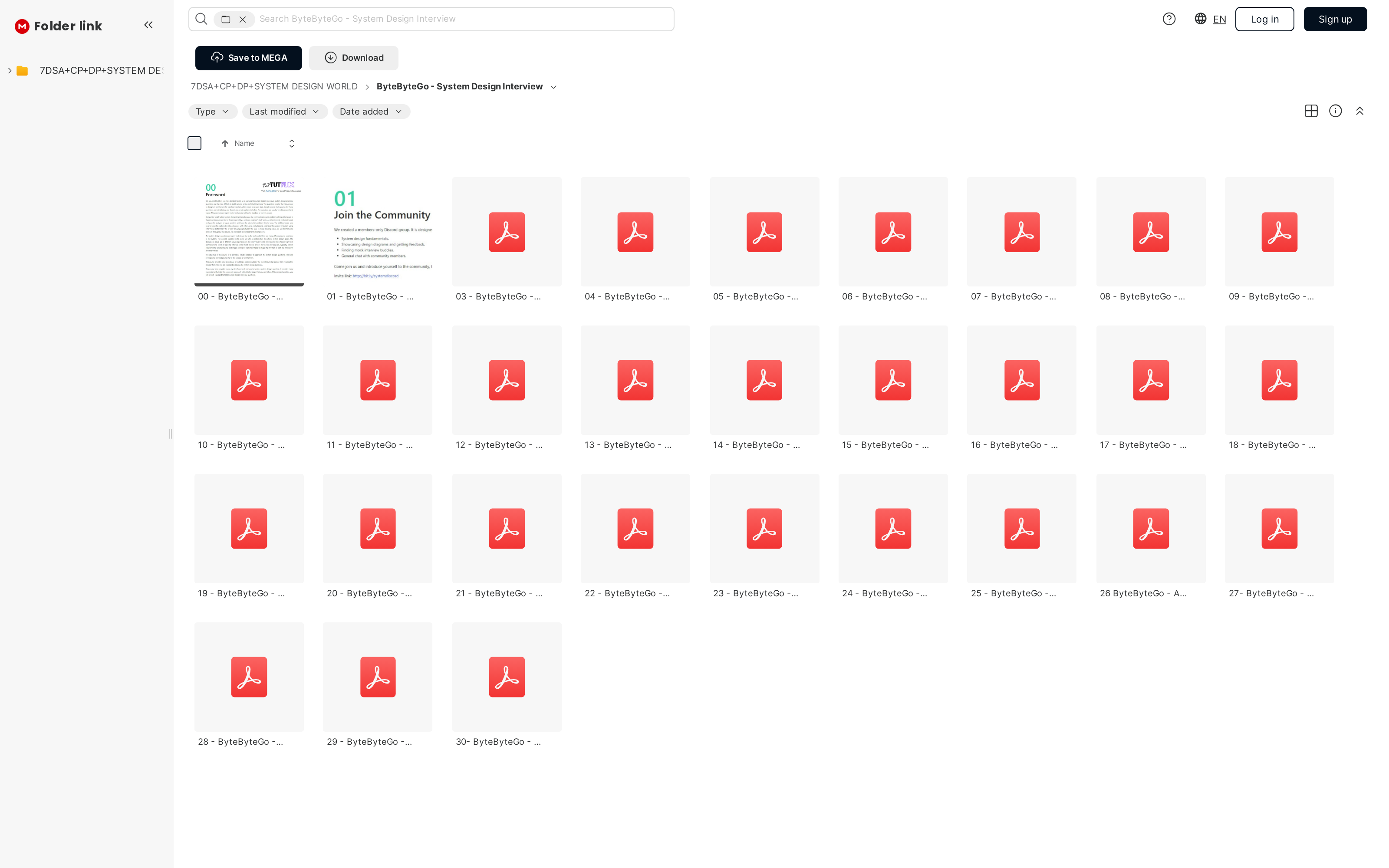Click the MEGA logo icon
The width and height of the screenshot is (1389, 868).
coord(22,26)
